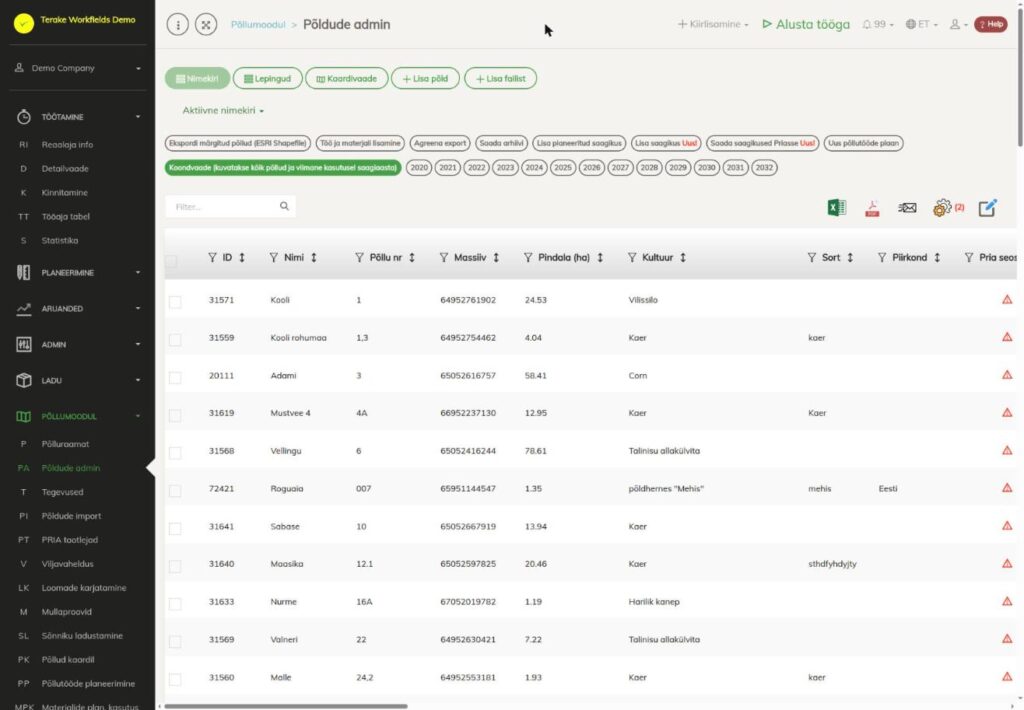Select the 2024 season filter
This screenshot has height=710, width=1024.
point(534,167)
